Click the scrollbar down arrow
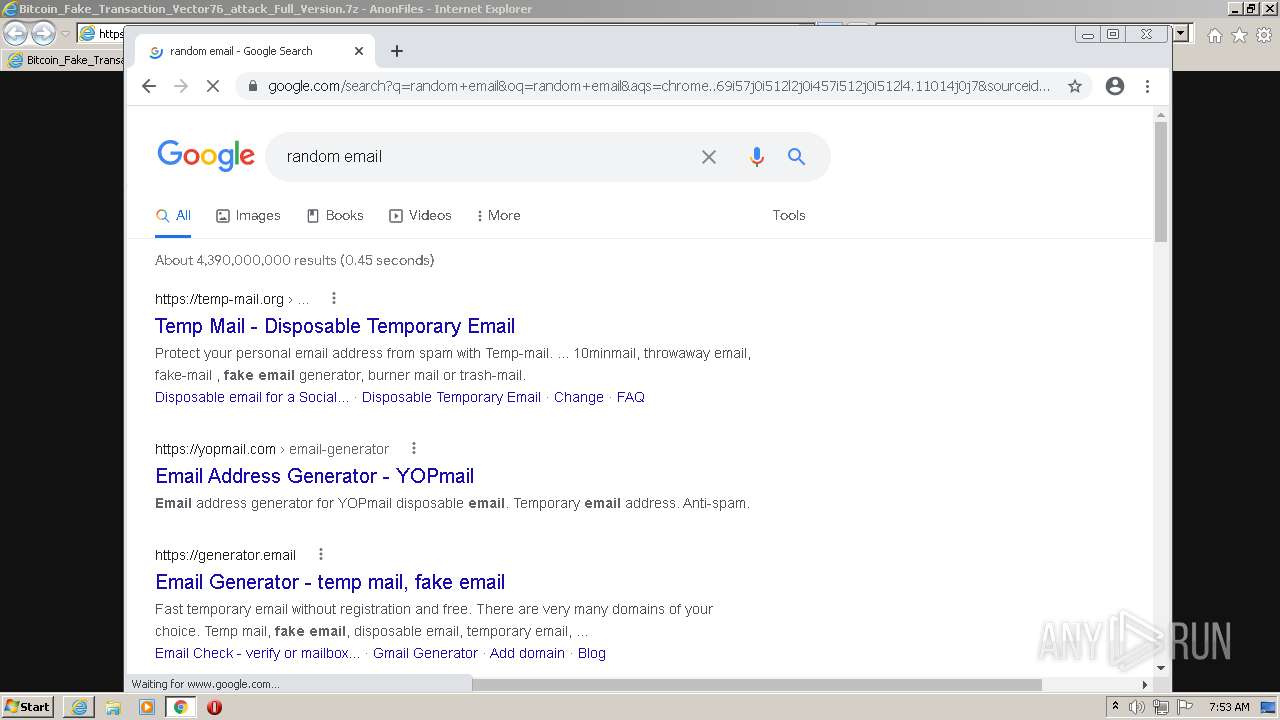The width and height of the screenshot is (1280, 720). tap(1161, 668)
